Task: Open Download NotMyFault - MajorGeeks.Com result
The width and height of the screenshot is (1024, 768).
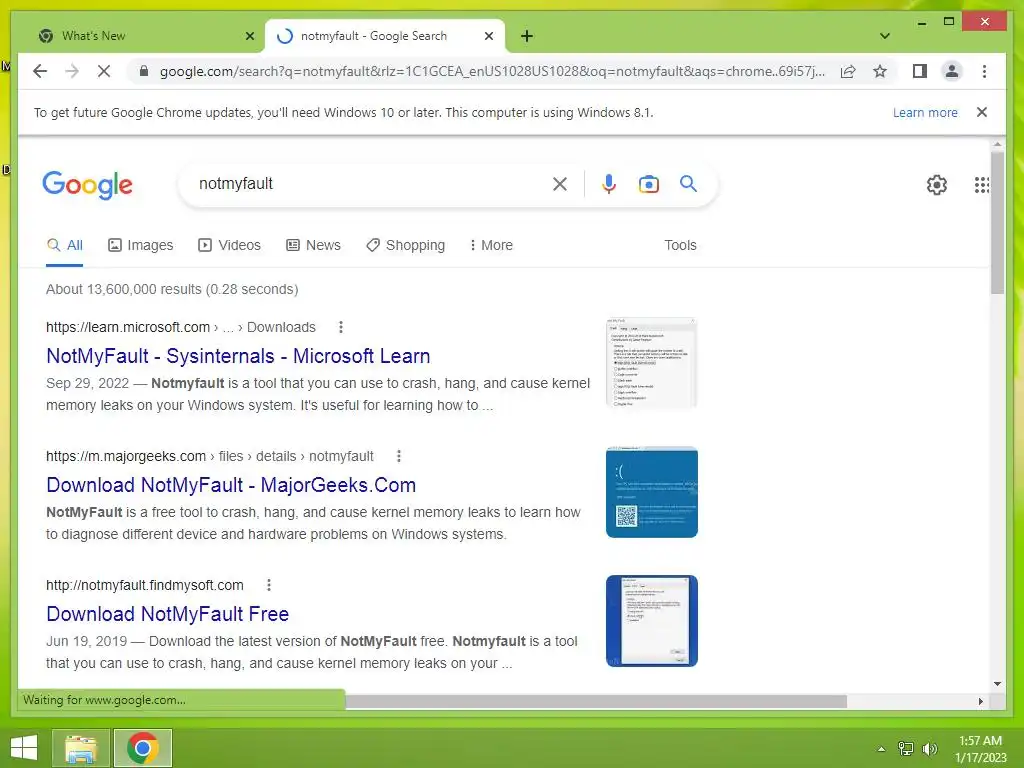Action: tap(231, 485)
